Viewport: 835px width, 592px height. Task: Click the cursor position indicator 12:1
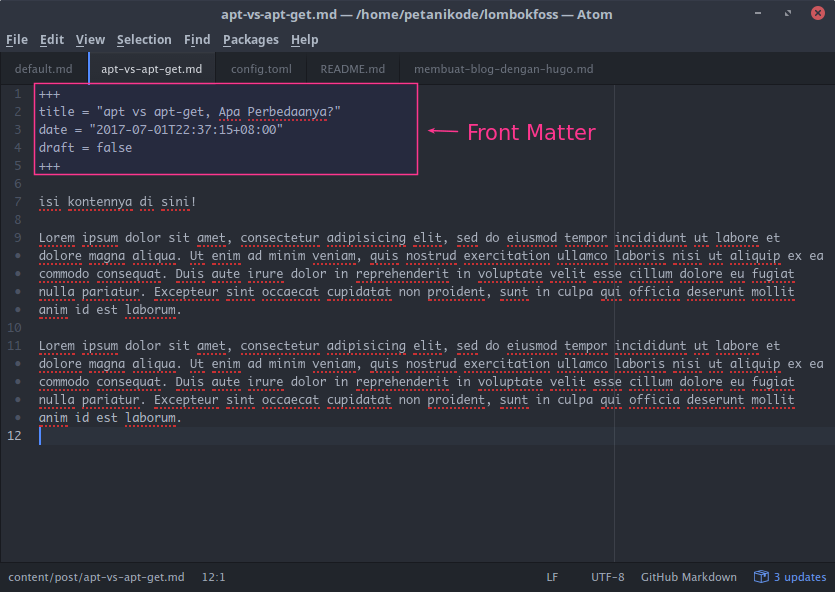click(x=213, y=577)
